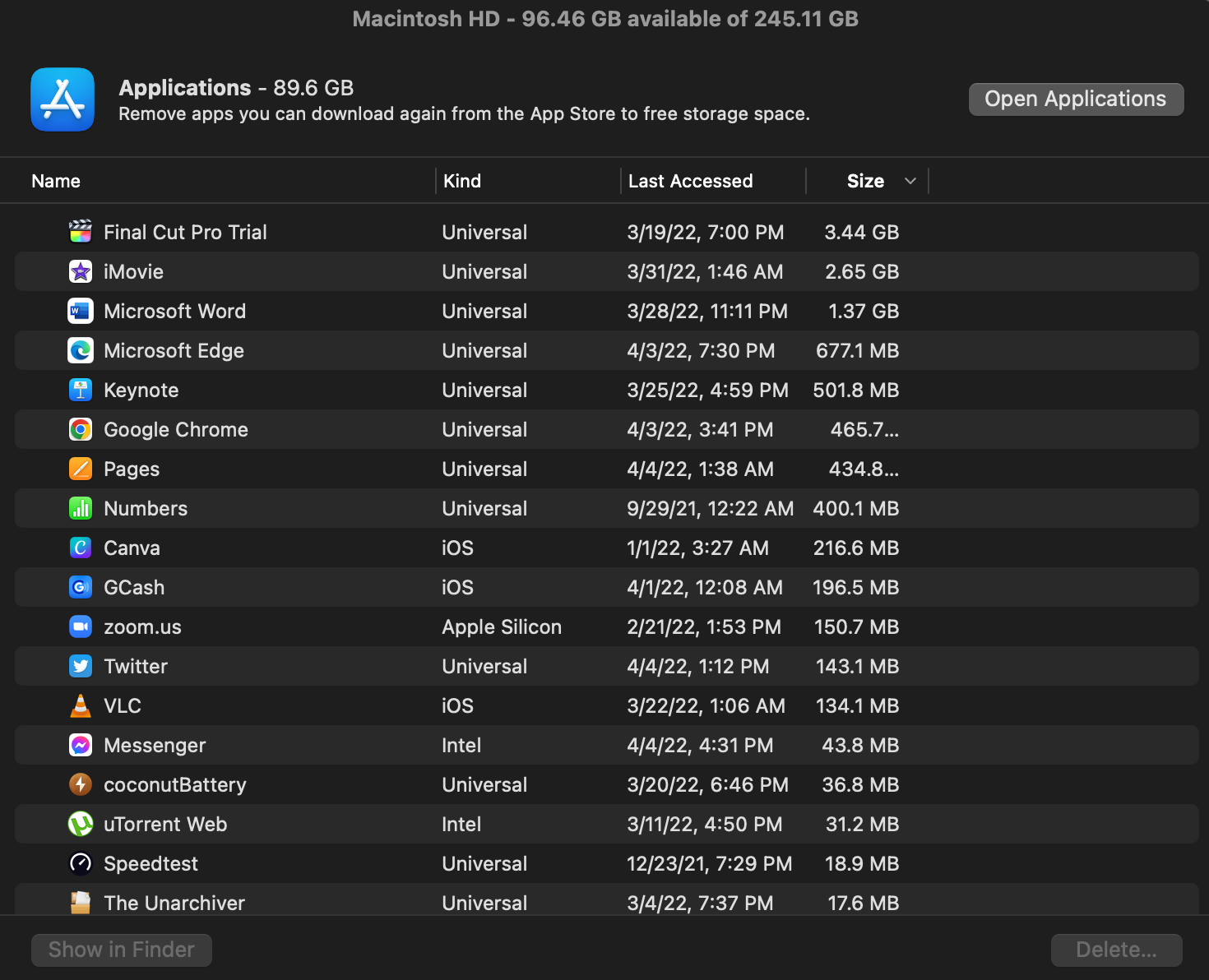Viewport: 1209px width, 980px height.
Task: Select the '216.6 MB' size cell
Action: click(x=856, y=548)
